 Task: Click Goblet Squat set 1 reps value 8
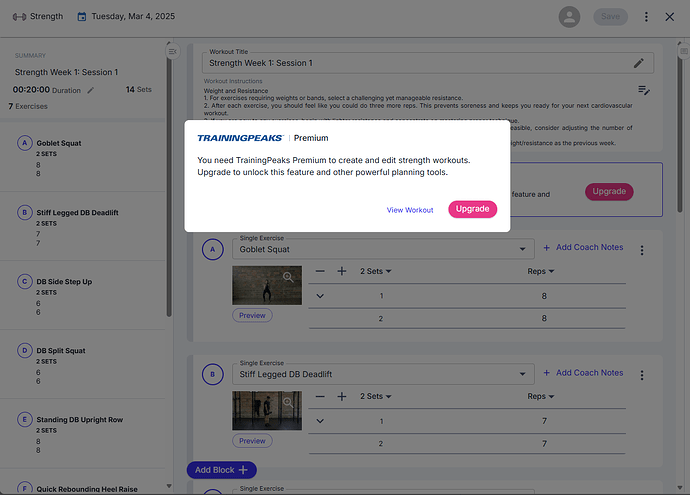click(x=544, y=296)
